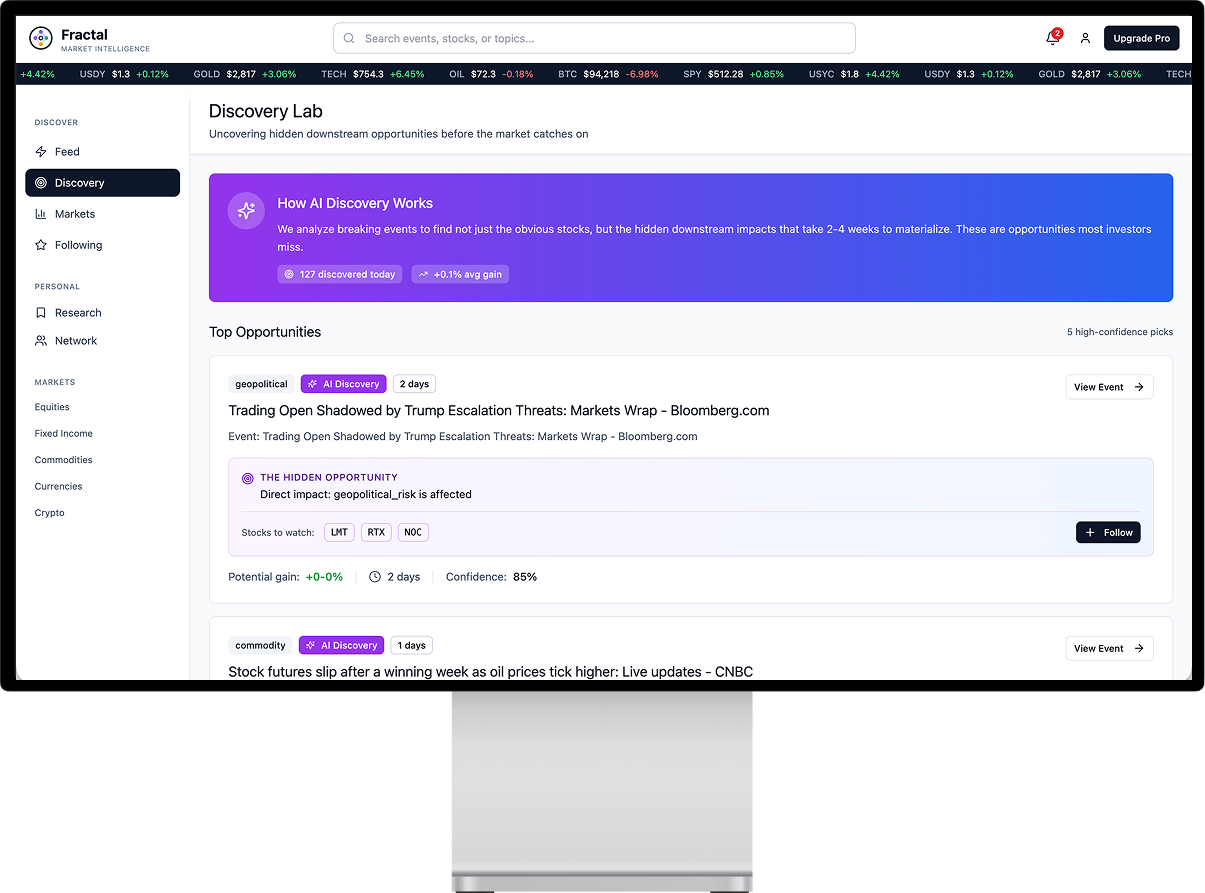Open the Trading Open Shadowed headline
The image size is (1205, 893).
coord(499,411)
